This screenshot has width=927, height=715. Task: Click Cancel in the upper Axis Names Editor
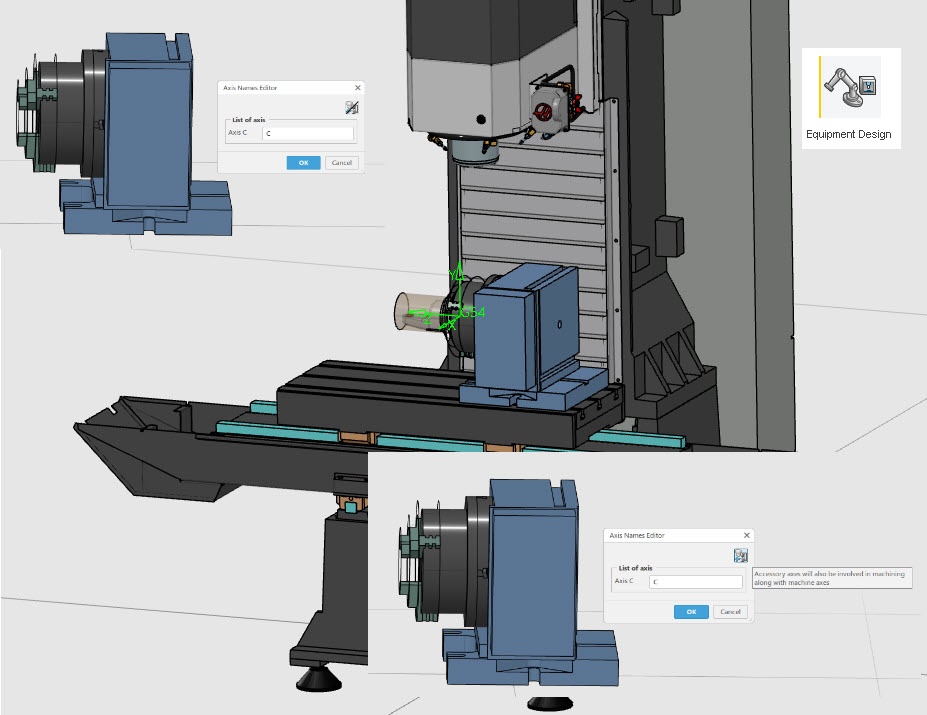(342, 163)
